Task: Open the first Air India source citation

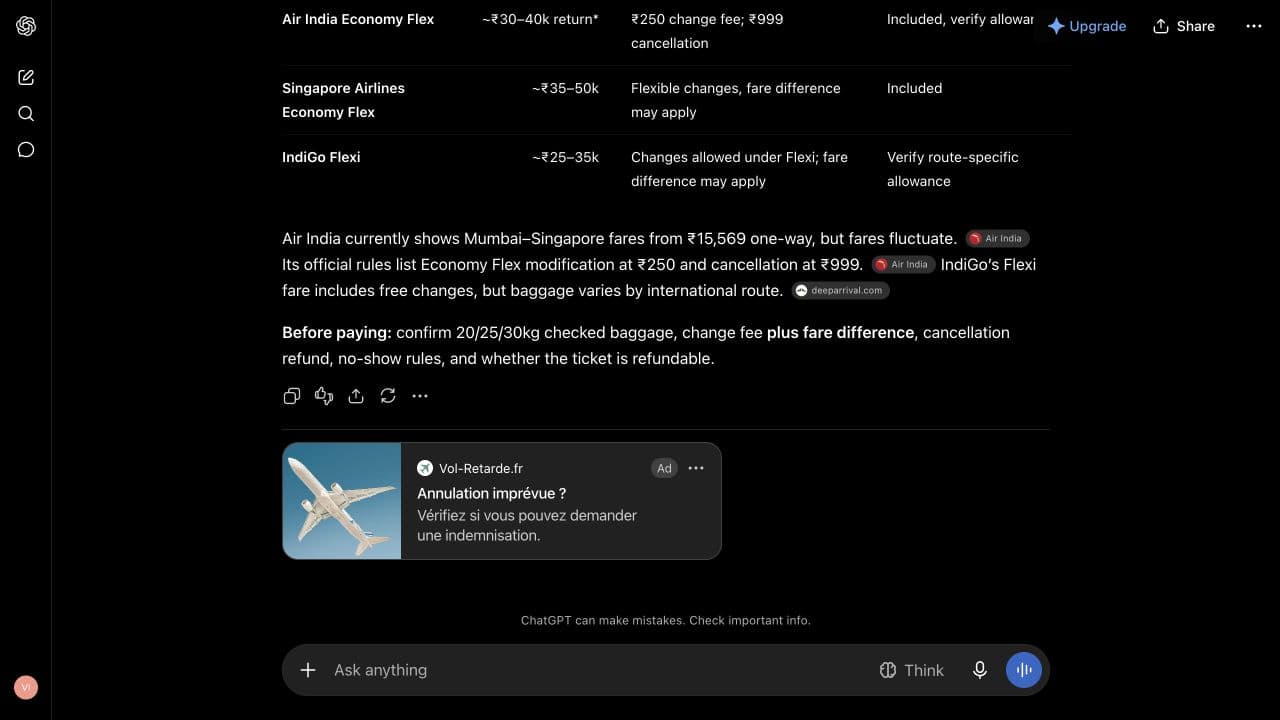Action: click(997, 238)
